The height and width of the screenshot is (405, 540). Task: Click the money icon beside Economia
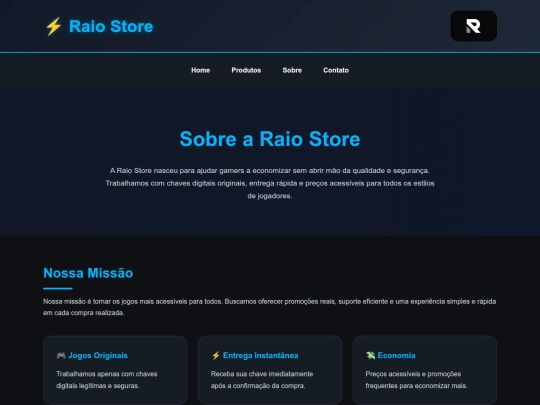click(x=371, y=355)
